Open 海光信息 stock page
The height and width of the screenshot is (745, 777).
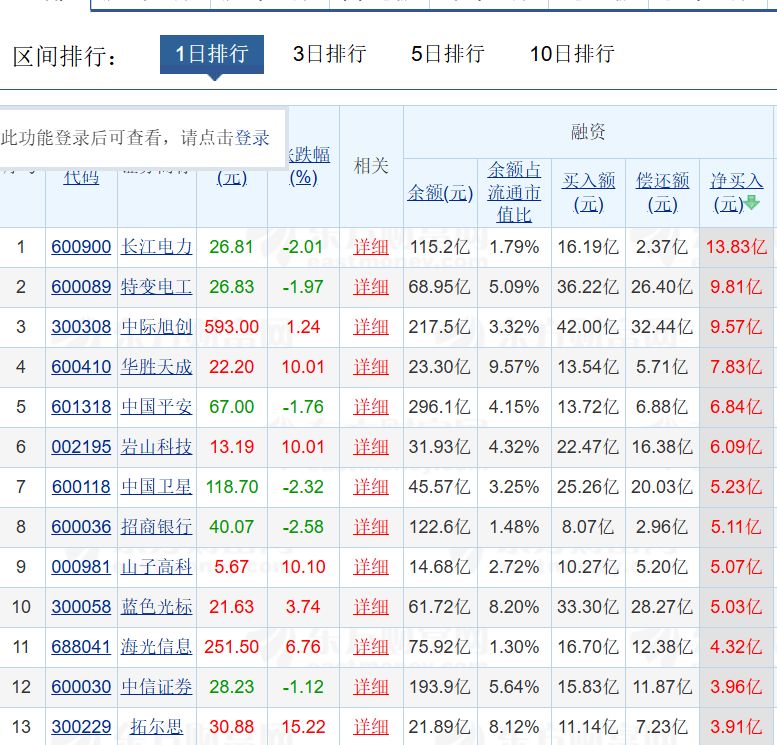(157, 647)
